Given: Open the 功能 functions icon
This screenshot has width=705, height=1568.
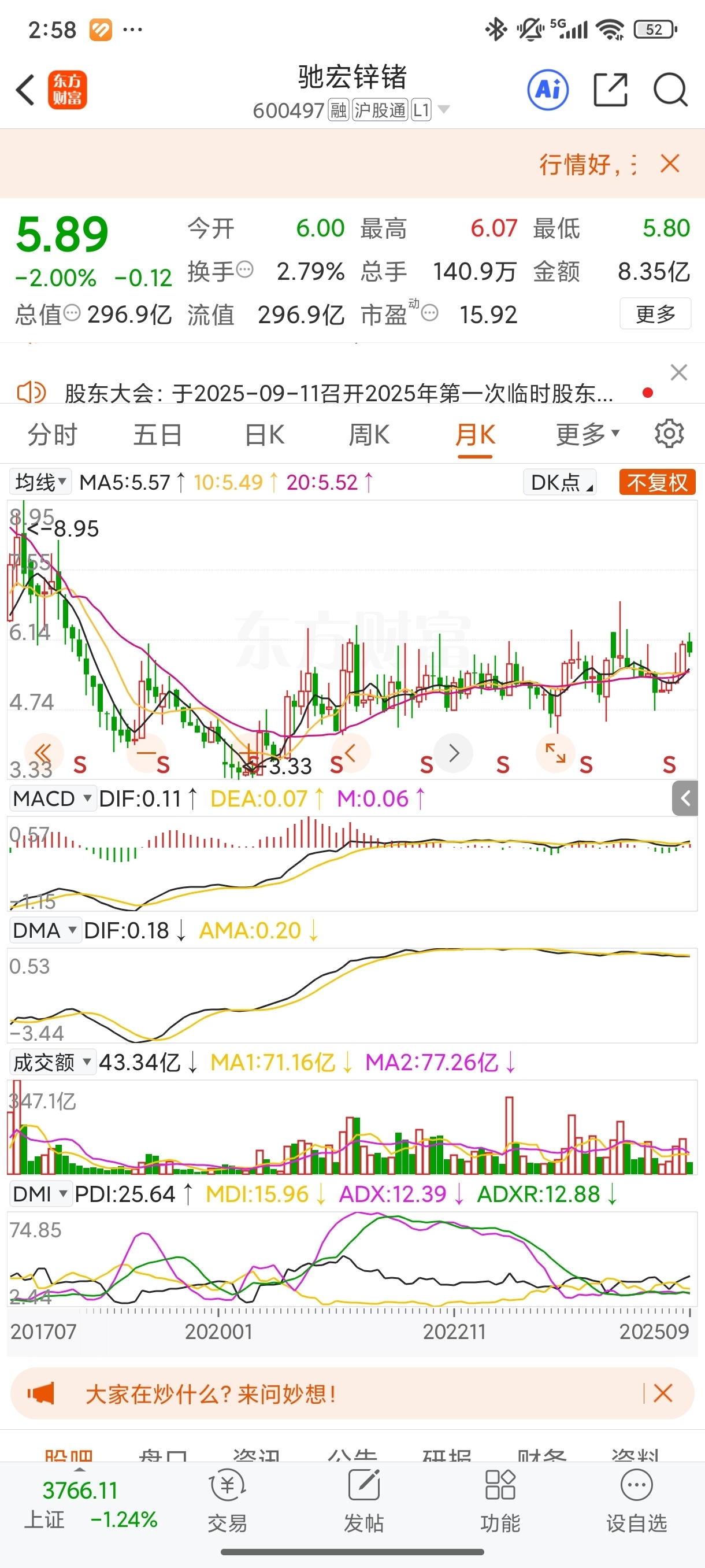Looking at the screenshot, I should (500, 1500).
